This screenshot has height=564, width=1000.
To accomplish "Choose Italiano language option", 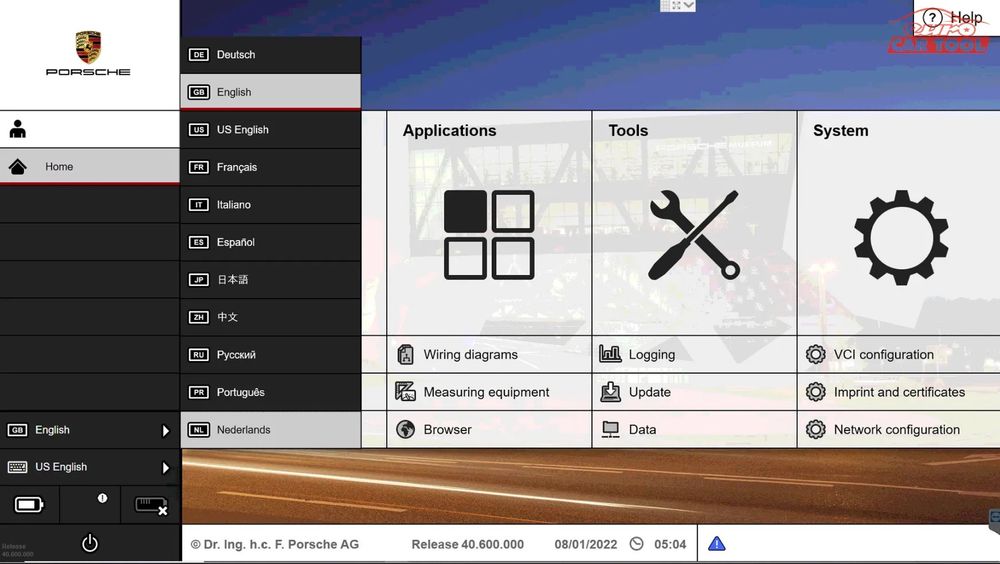I will (x=270, y=205).
